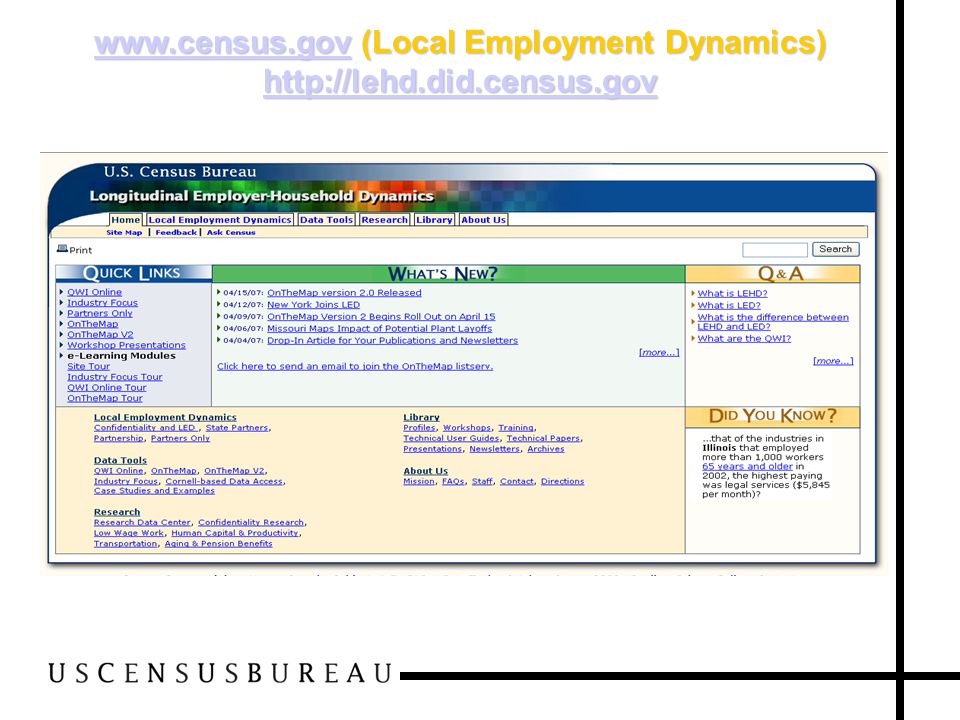The height and width of the screenshot is (720, 960).
Task: Open Confidentiality and LED link
Action: coord(146,428)
